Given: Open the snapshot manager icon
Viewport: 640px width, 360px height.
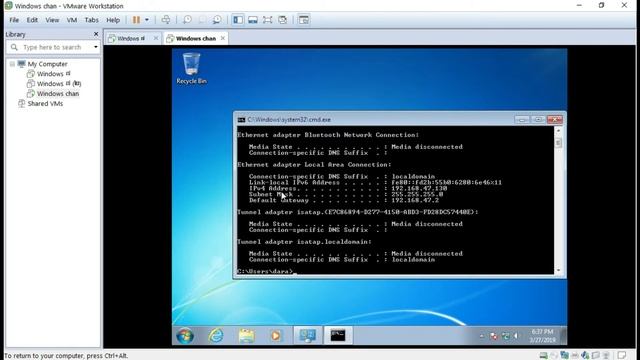Looking at the screenshot, I should coord(217,20).
